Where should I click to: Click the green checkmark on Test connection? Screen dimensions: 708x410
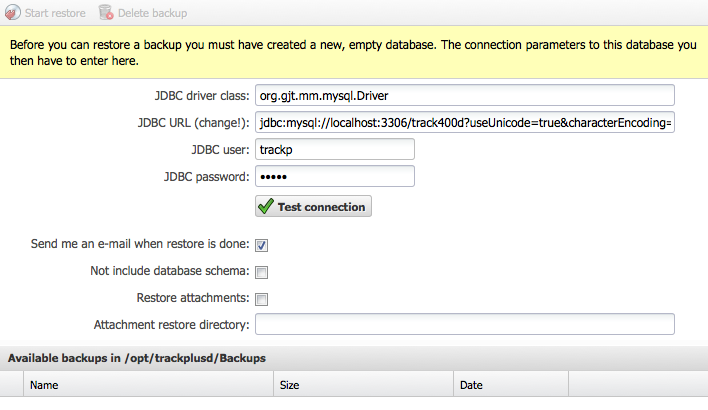tap(265, 206)
